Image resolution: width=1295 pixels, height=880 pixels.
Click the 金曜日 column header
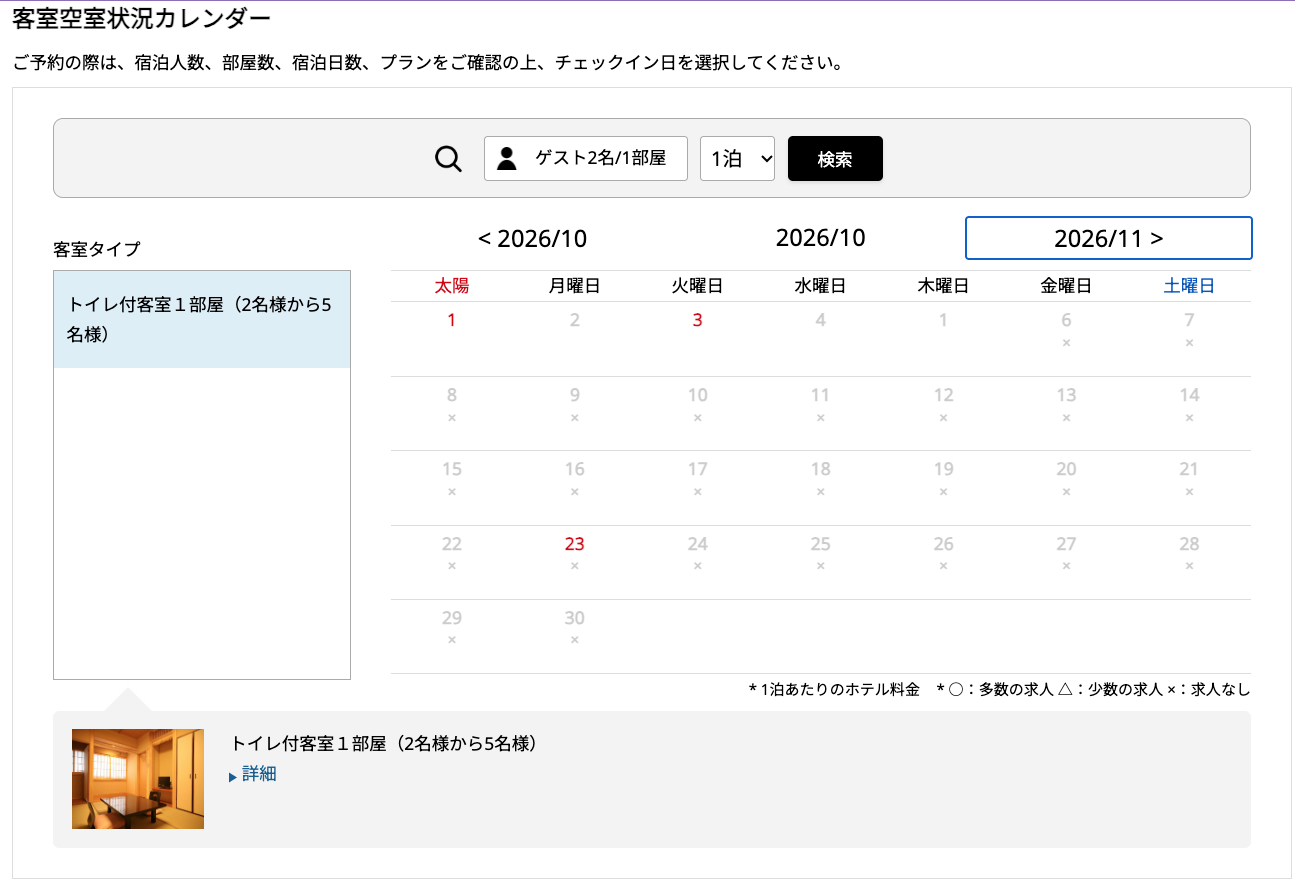(1067, 286)
